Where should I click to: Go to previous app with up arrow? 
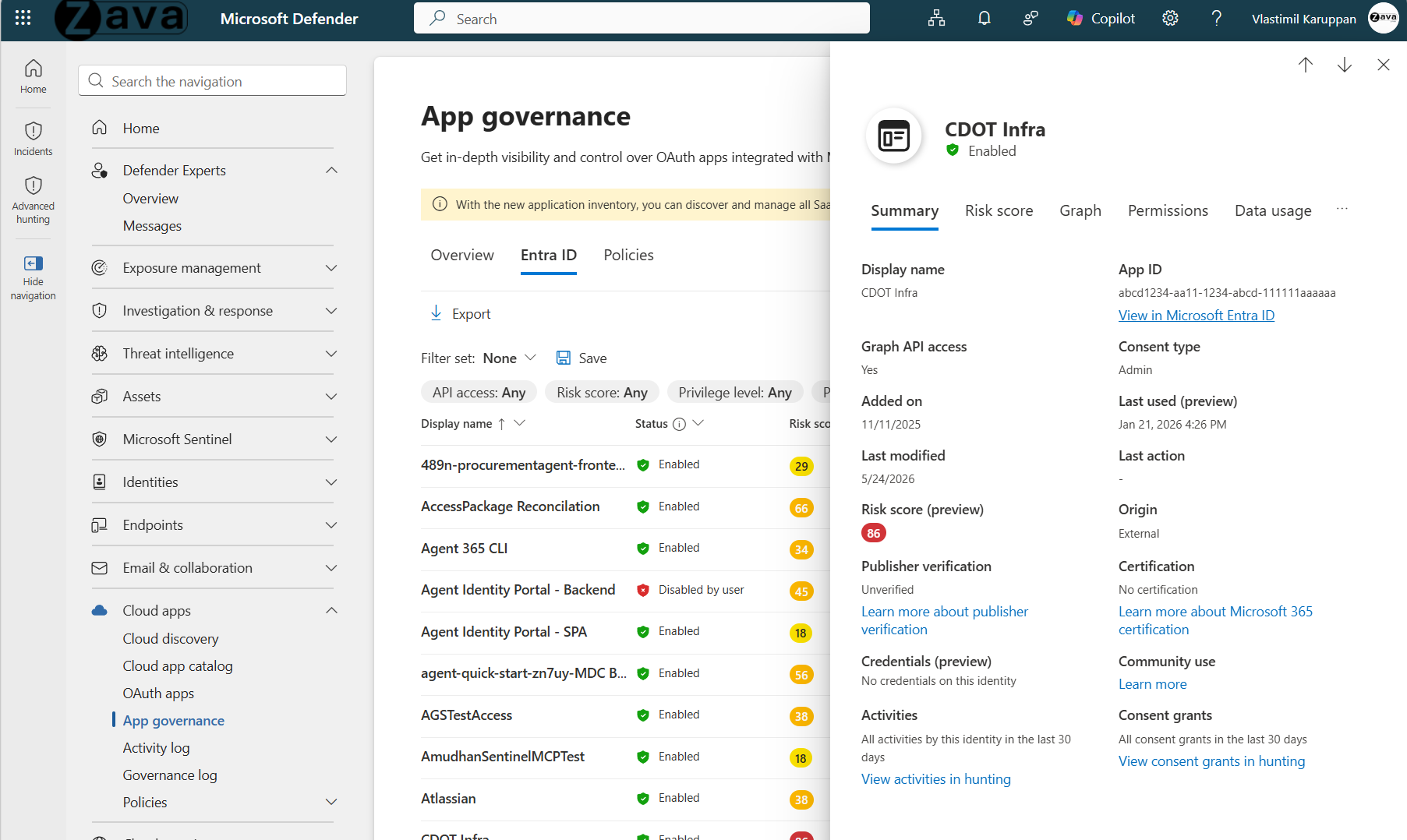pyautogui.click(x=1306, y=65)
